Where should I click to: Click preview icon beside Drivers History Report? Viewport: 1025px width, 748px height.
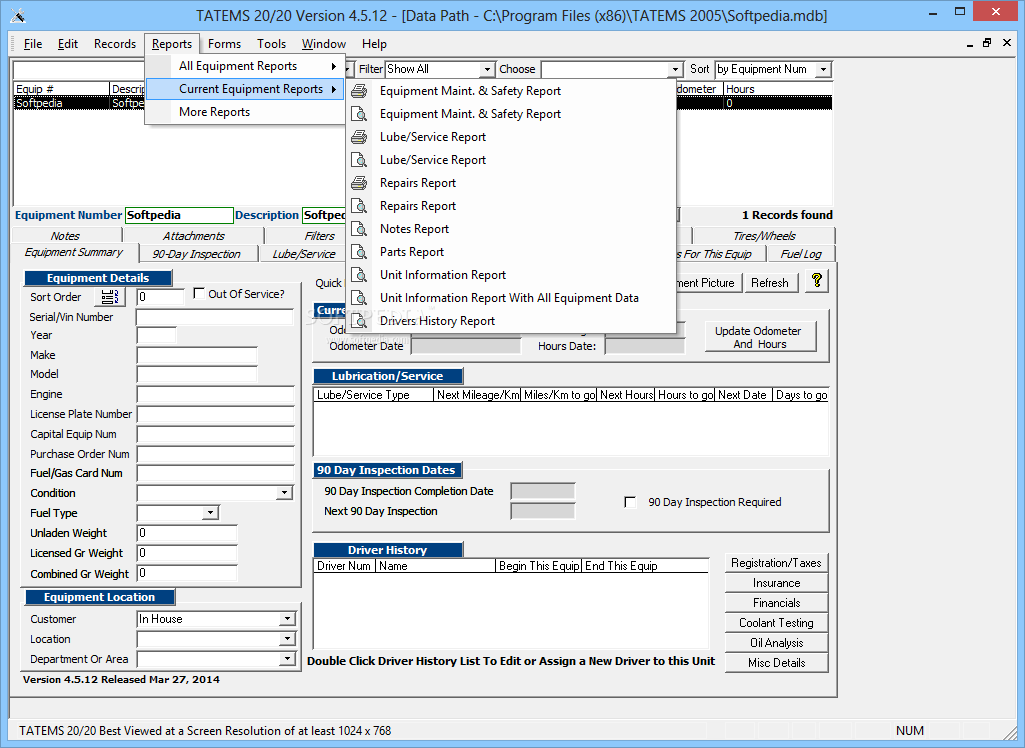point(359,320)
